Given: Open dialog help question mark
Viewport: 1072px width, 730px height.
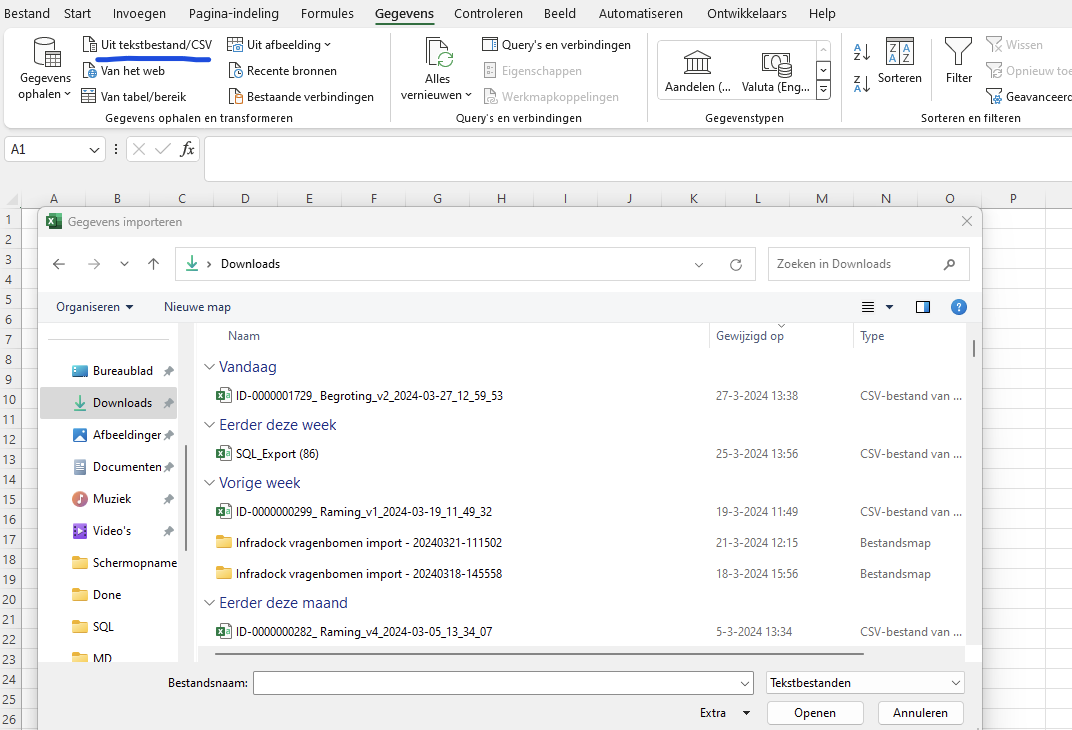Looking at the screenshot, I should coord(959,307).
